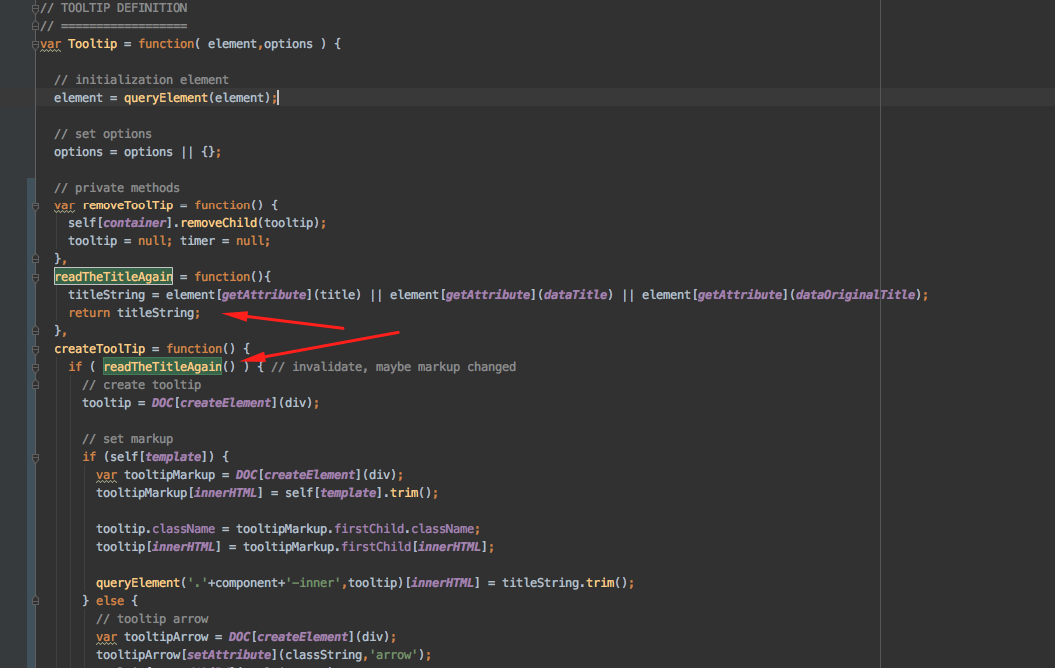The width and height of the screenshot is (1055, 668).
Task: Click the 'arrow' string literal
Action: [393, 654]
